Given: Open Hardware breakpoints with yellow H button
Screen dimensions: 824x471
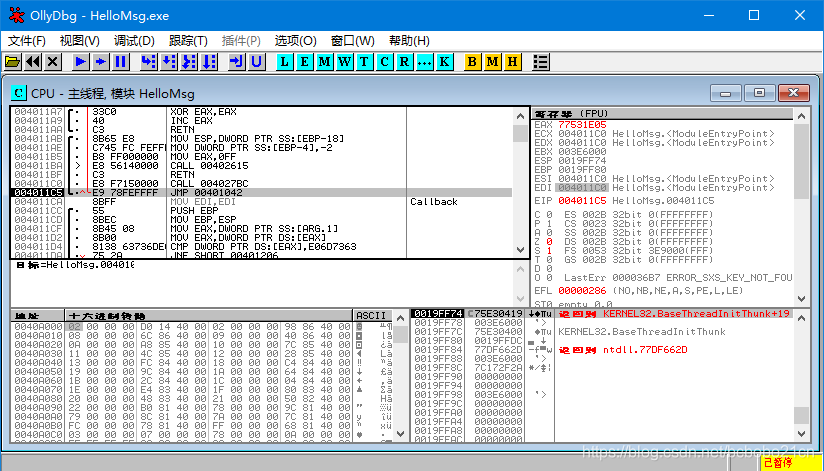Looking at the screenshot, I should click(x=512, y=62).
